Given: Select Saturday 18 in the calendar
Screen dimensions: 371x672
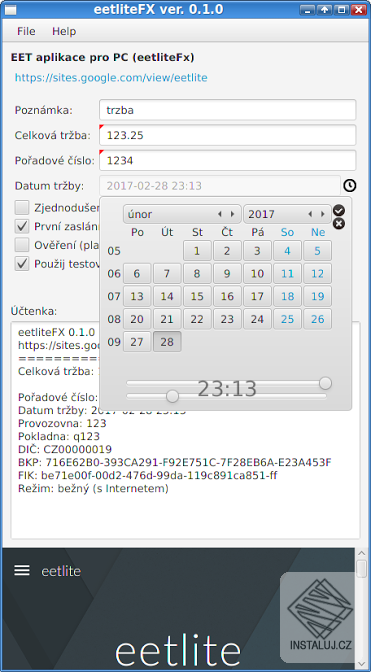Looking at the screenshot, I should [287, 296].
